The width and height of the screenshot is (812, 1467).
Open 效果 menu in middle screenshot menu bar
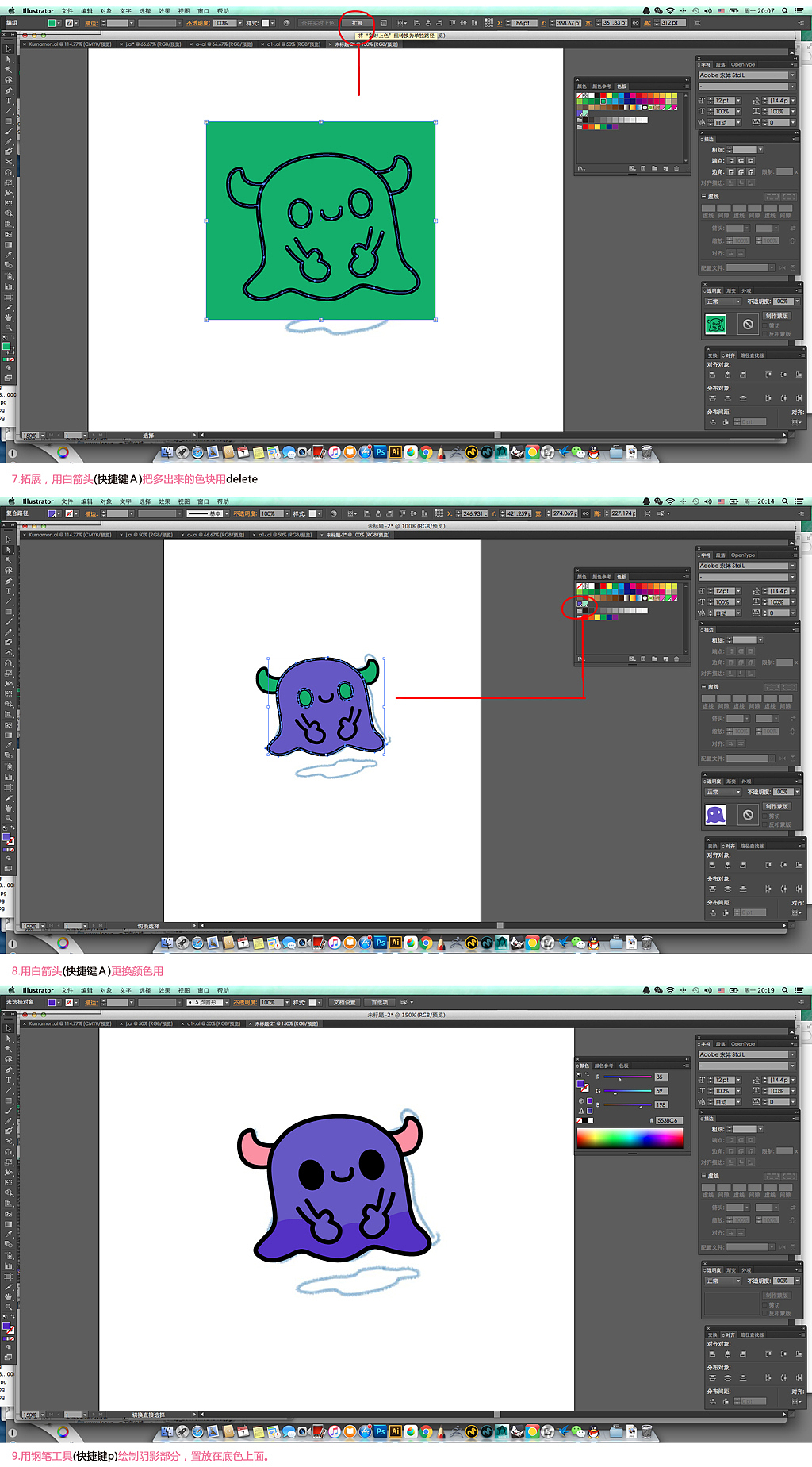point(164,501)
